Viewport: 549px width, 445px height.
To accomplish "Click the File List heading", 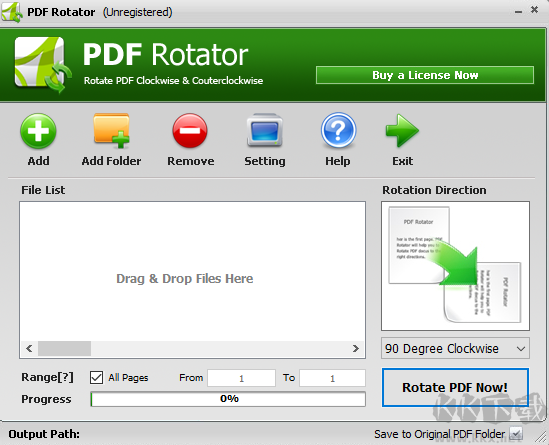I will [x=43, y=190].
